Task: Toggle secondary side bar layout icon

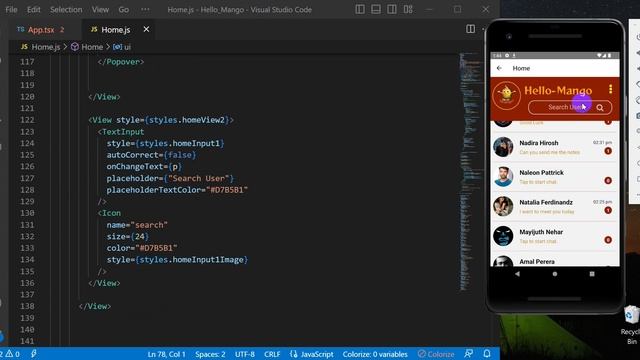Action: [392, 9]
